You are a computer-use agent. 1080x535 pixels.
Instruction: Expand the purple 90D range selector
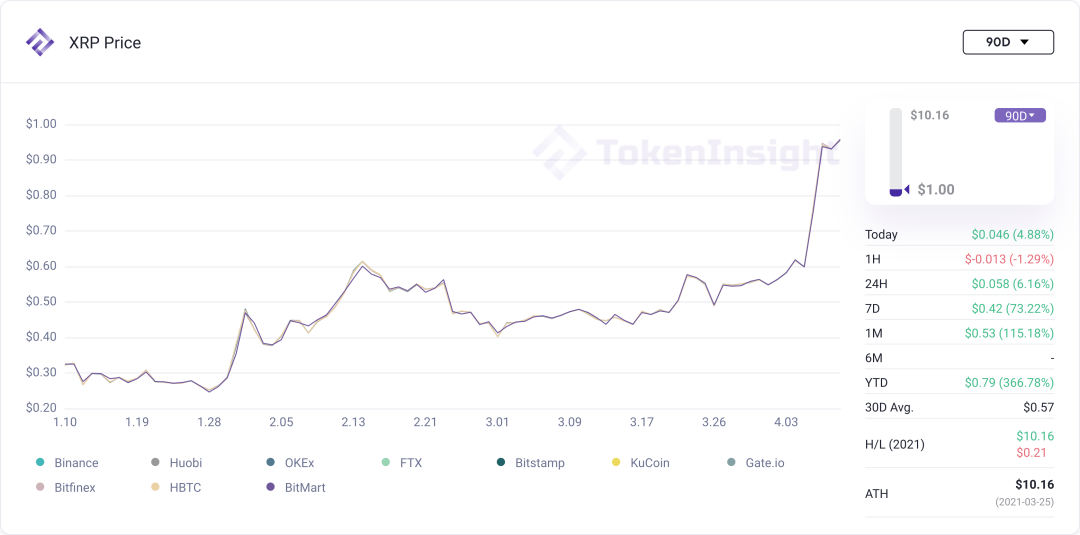pos(1019,115)
